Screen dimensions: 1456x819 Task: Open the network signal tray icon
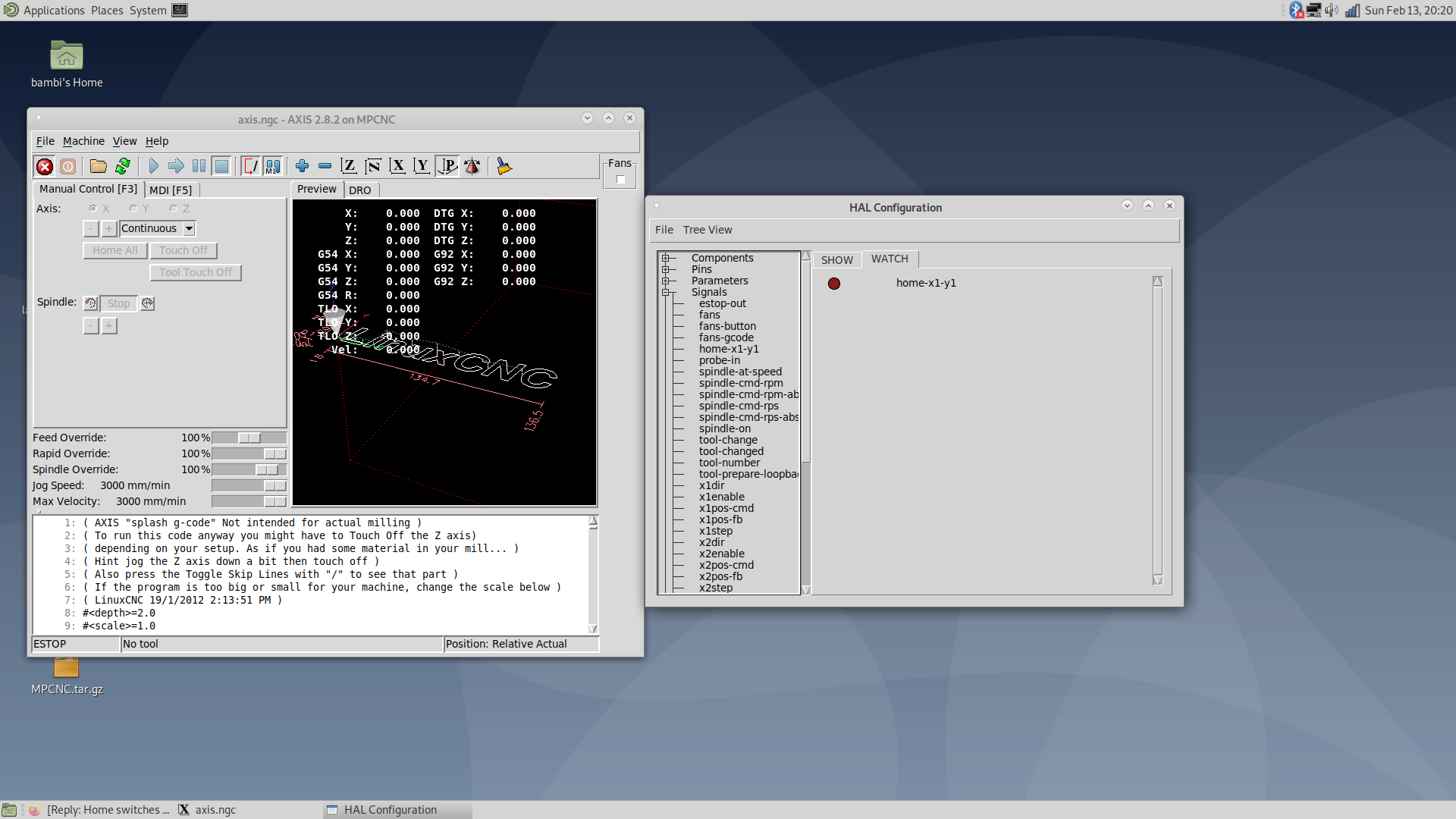1352,10
